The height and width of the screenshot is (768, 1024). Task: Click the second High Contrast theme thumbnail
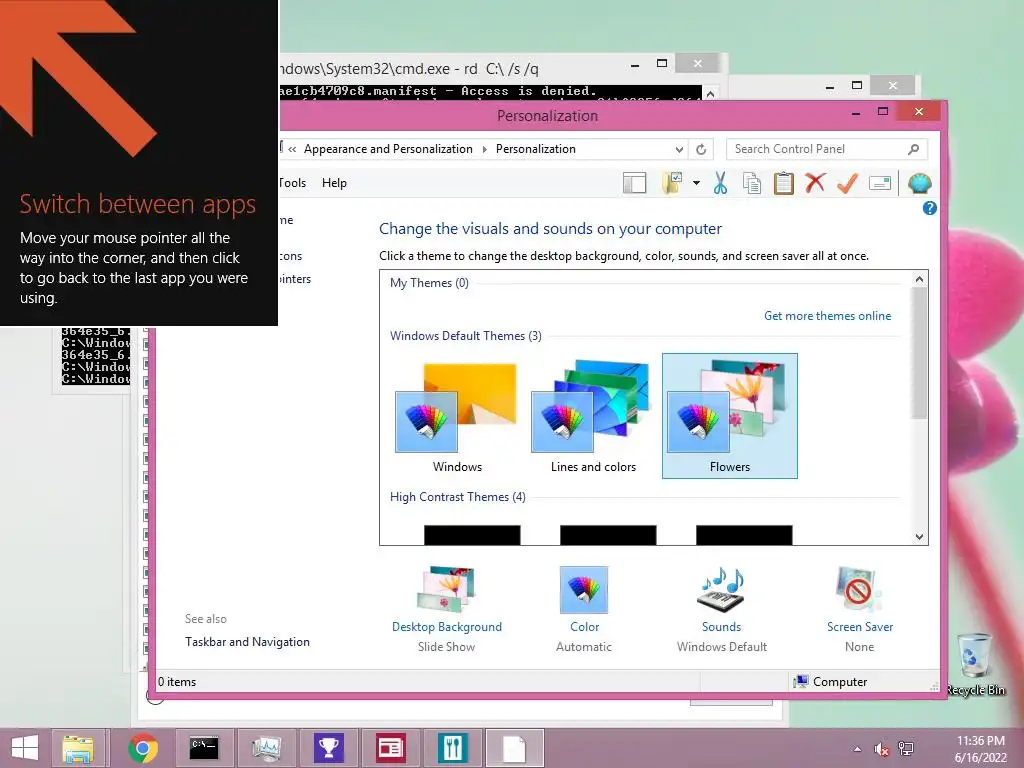click(608, 535)
